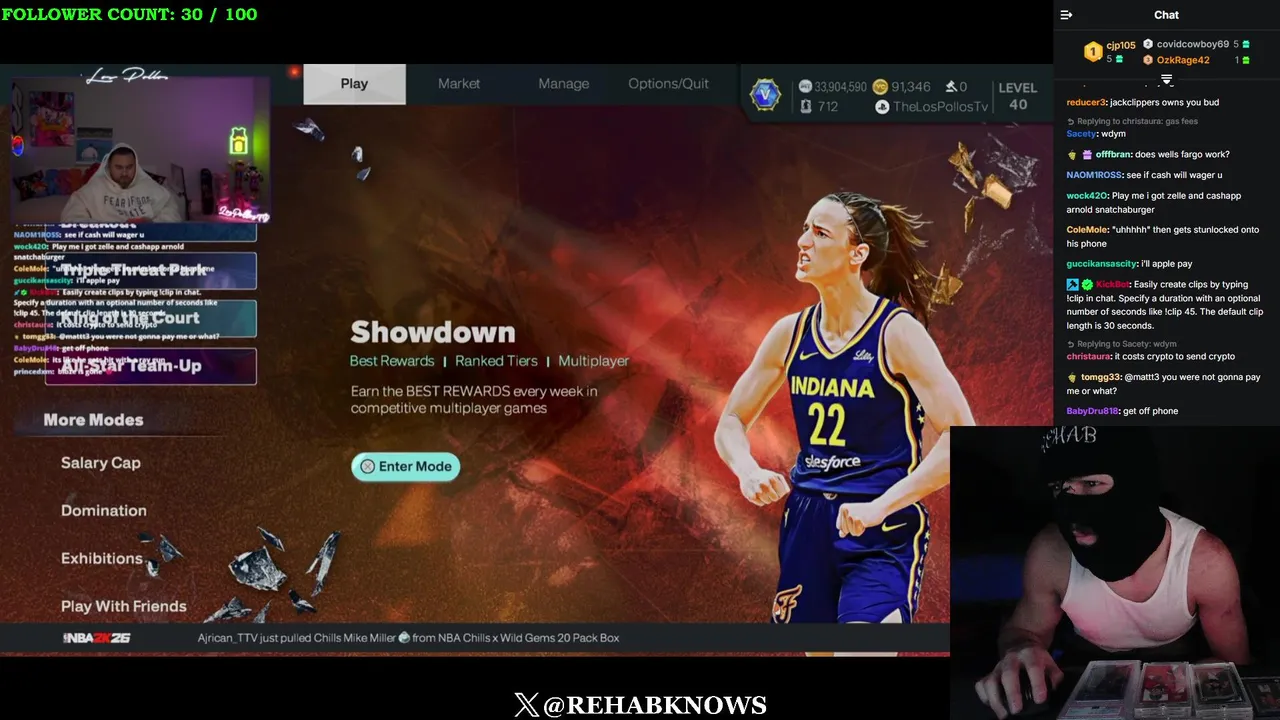Click username christaura in chat
The height and width of the screenshot is (720, 1280).
(x=1086, y=356)
